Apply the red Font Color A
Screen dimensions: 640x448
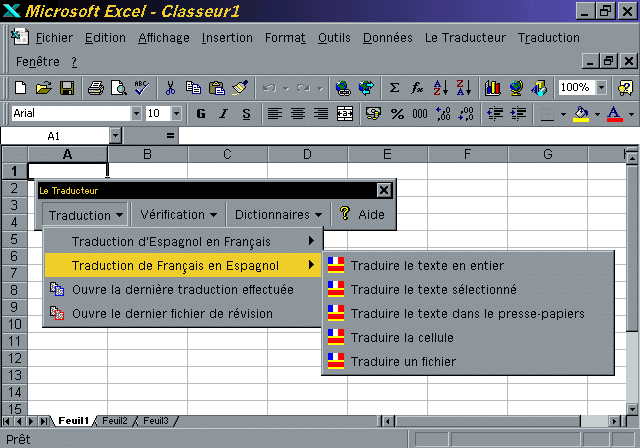click(615, 114)
